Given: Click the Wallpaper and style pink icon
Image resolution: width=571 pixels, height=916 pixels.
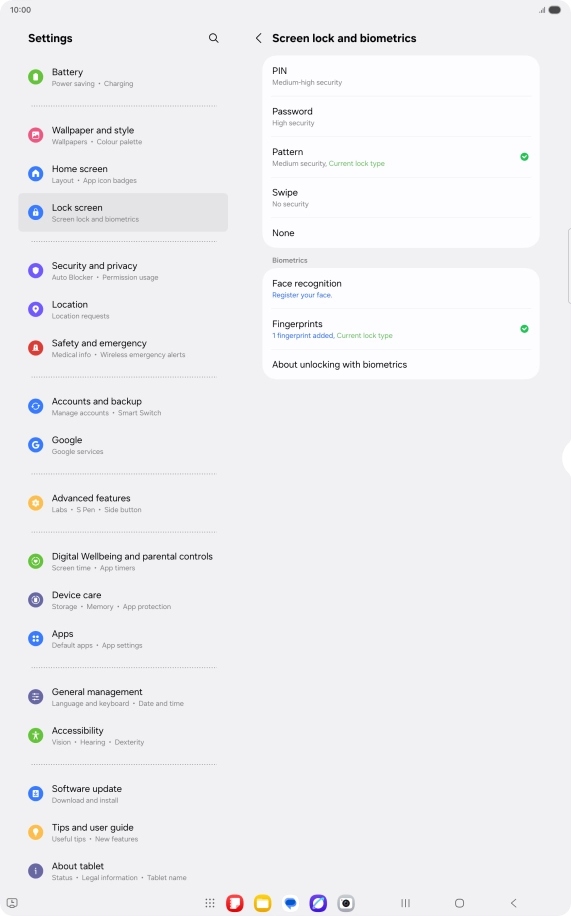Looking at the screenshot, I should (x=36, y=135).
